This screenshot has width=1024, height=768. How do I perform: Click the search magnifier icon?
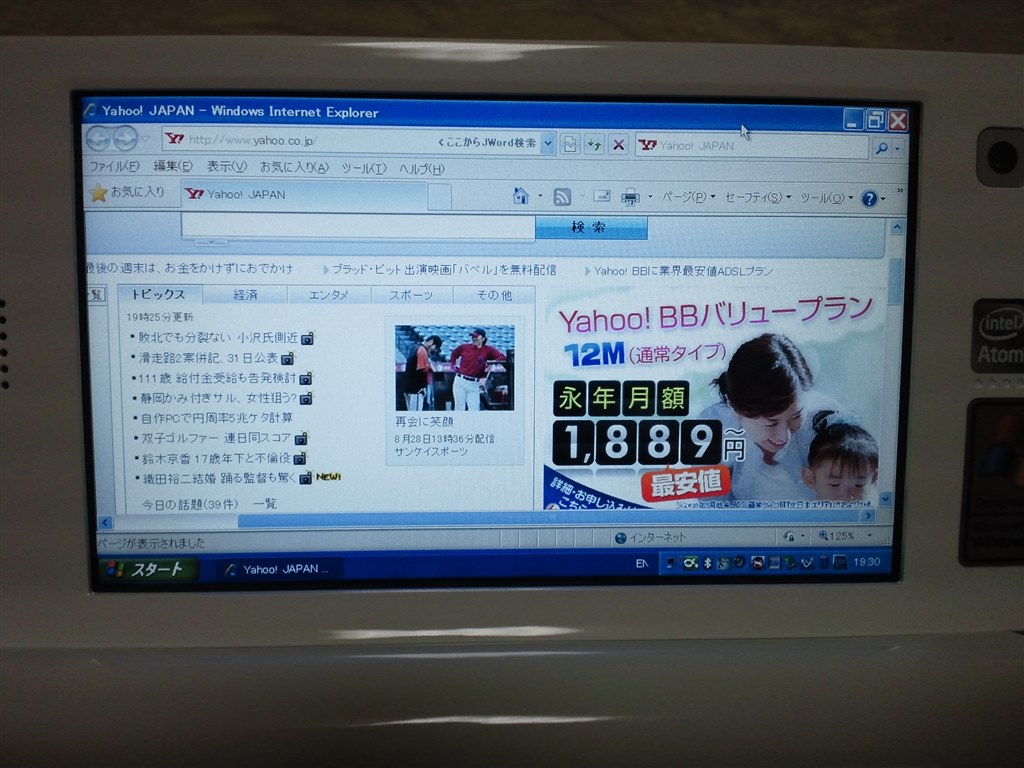881,148
